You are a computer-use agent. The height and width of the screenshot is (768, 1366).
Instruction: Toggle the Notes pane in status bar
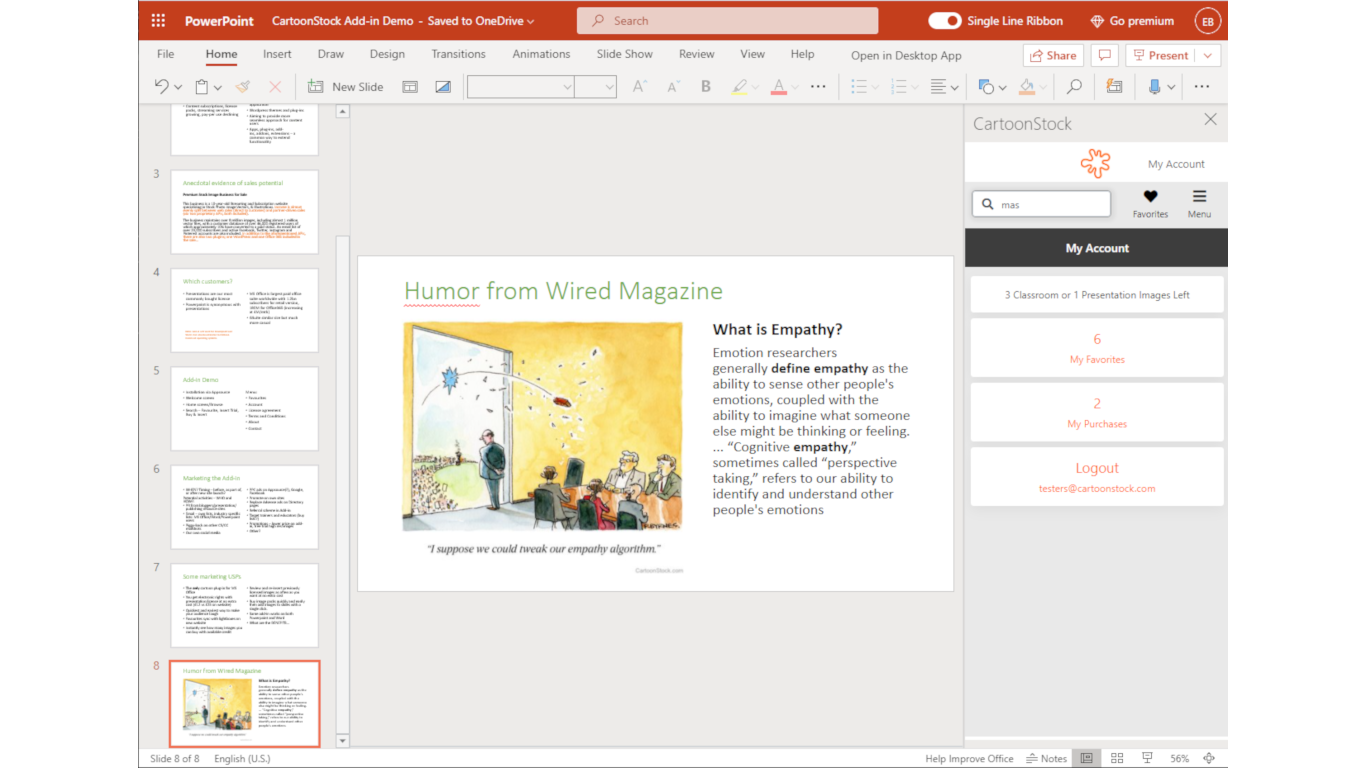tap(1046, 758)
